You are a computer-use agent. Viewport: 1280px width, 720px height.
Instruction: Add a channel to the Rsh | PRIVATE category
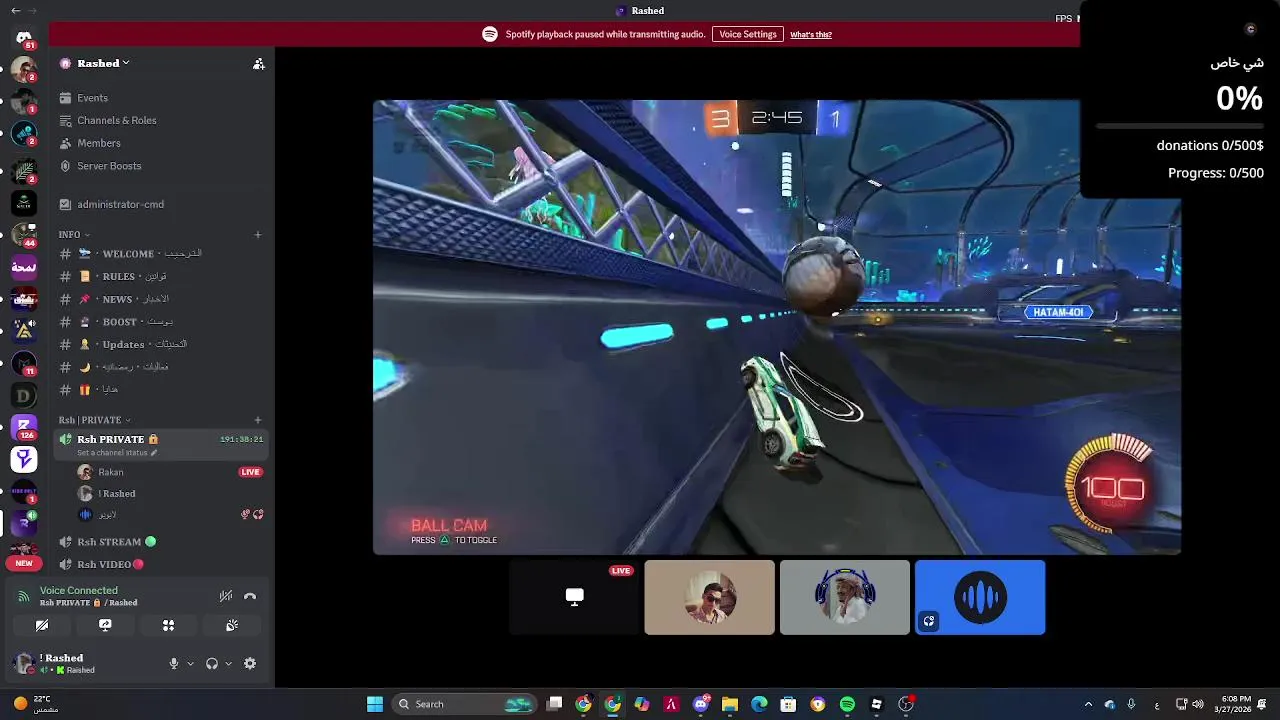(x=258, y=420)
